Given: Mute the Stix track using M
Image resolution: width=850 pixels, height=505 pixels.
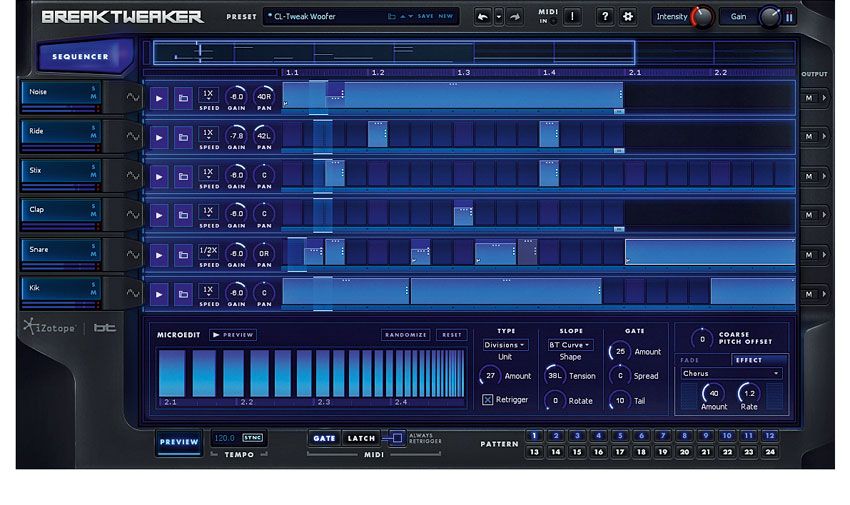Looking at the screenshot, I should 93,175.
